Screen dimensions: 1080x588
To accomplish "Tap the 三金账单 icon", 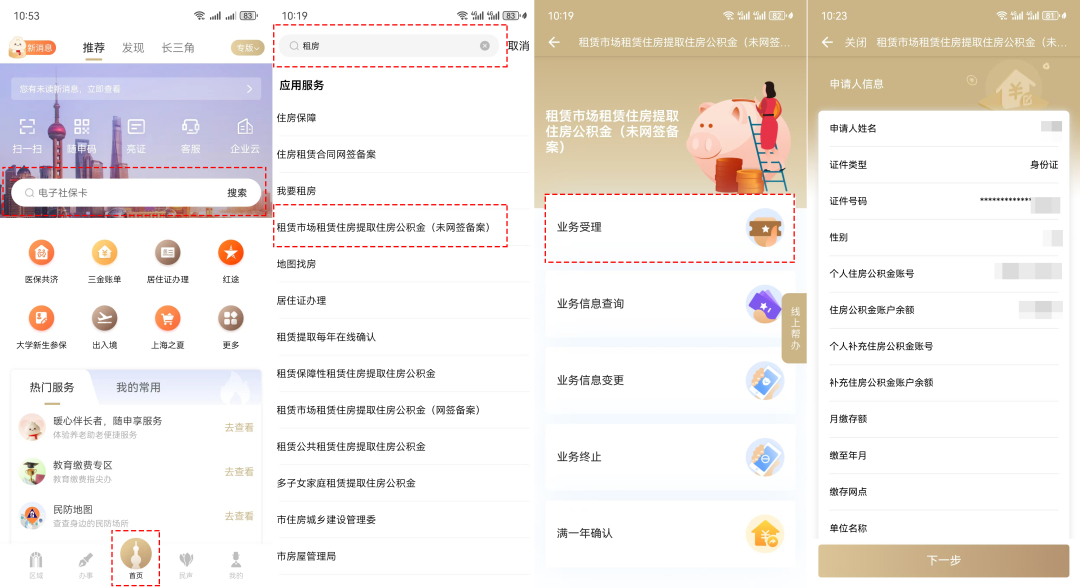I will (x=104, y=254).
